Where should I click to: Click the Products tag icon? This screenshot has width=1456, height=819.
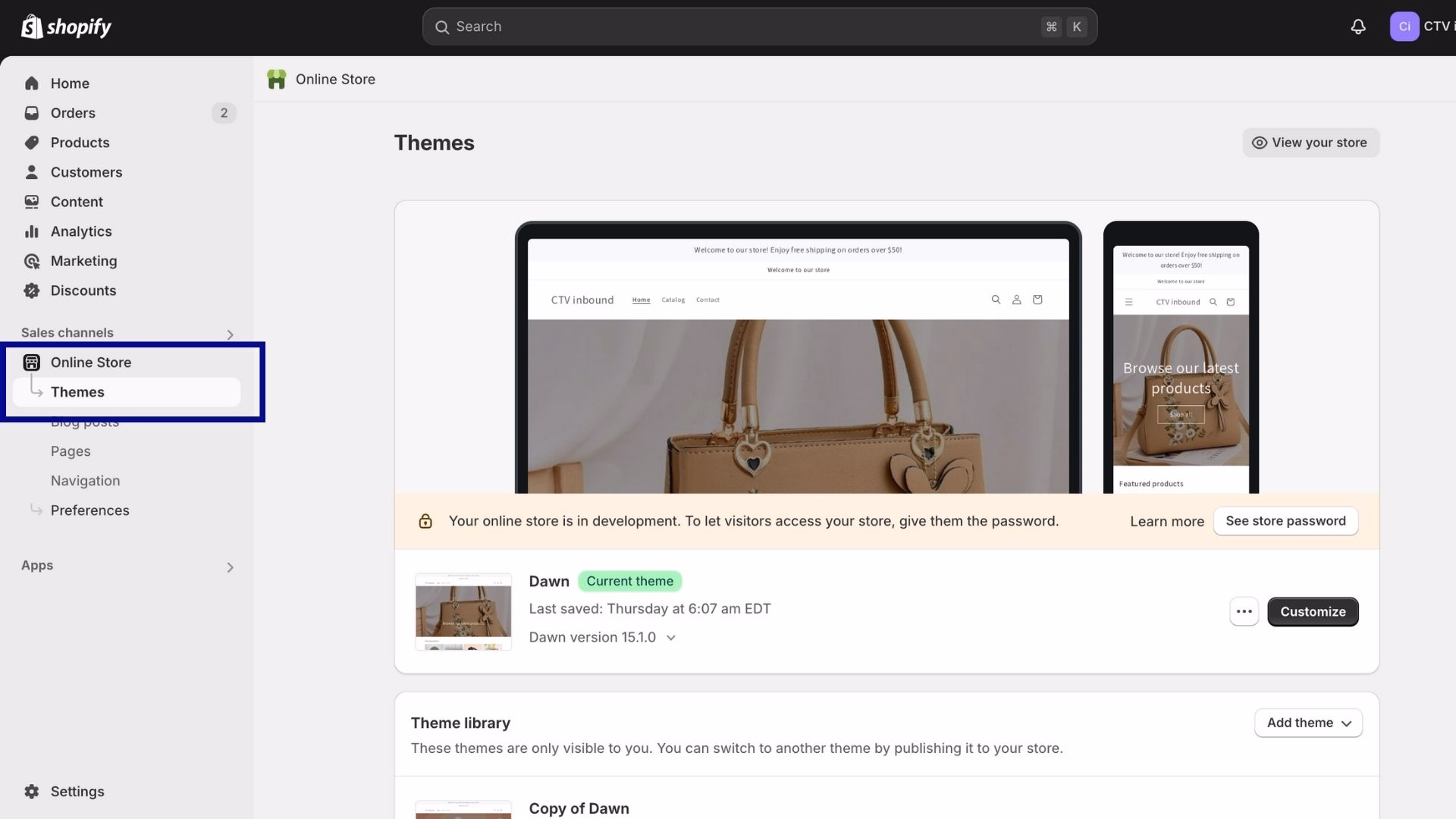pos(31,143)
